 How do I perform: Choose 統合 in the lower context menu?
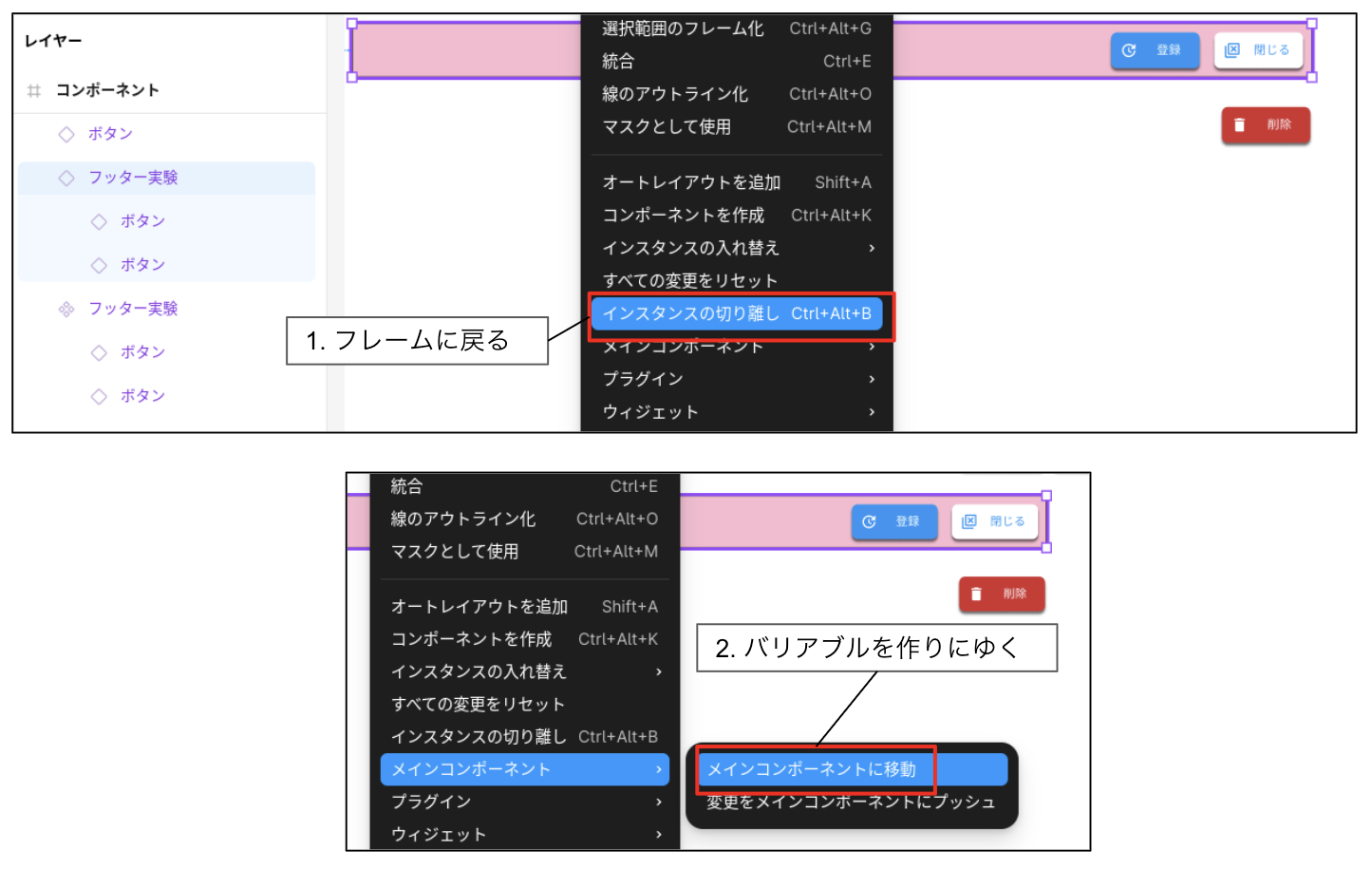point(525,486)
